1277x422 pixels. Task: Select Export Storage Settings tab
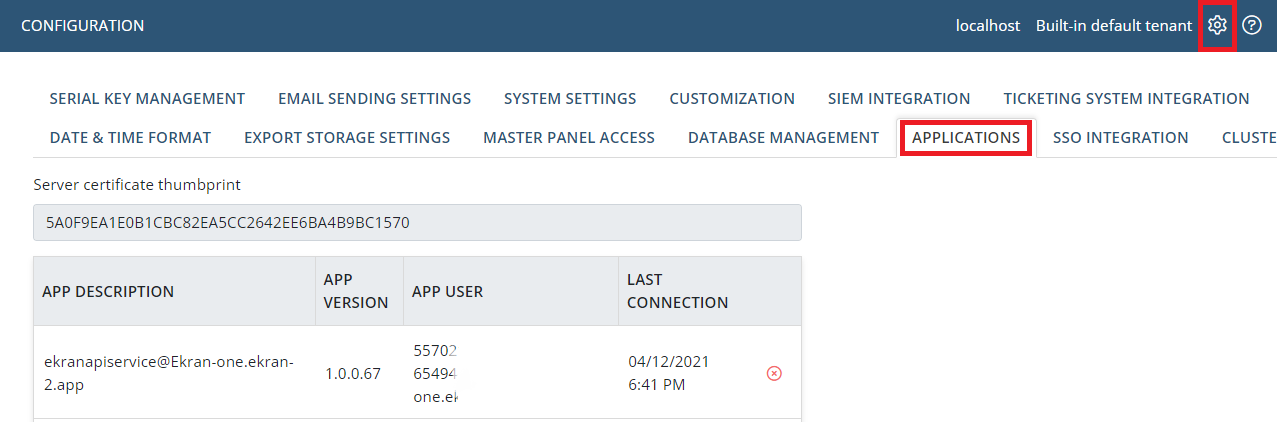coord(347,137)
